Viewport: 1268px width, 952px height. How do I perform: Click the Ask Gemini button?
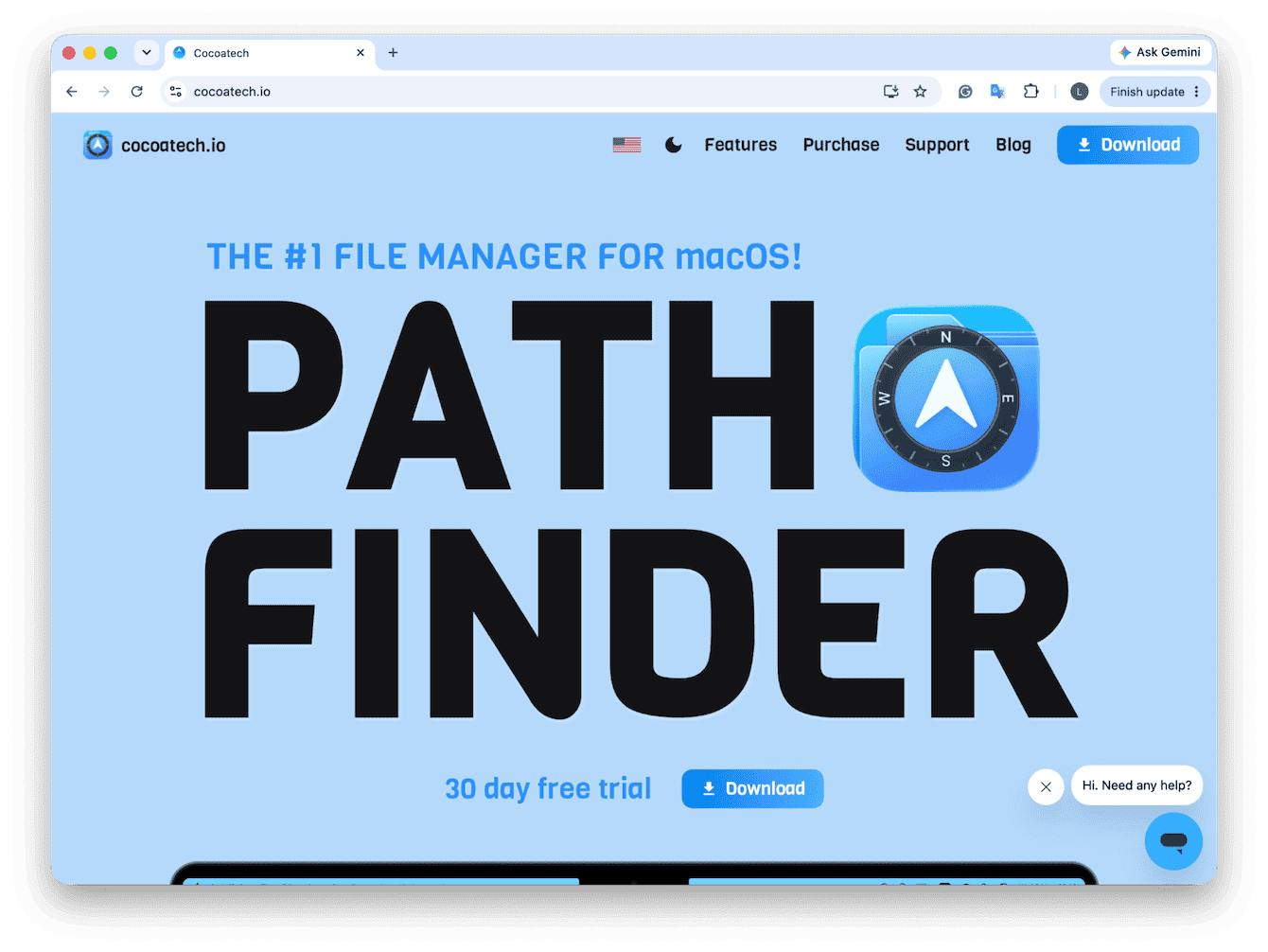pos(1159,52)
